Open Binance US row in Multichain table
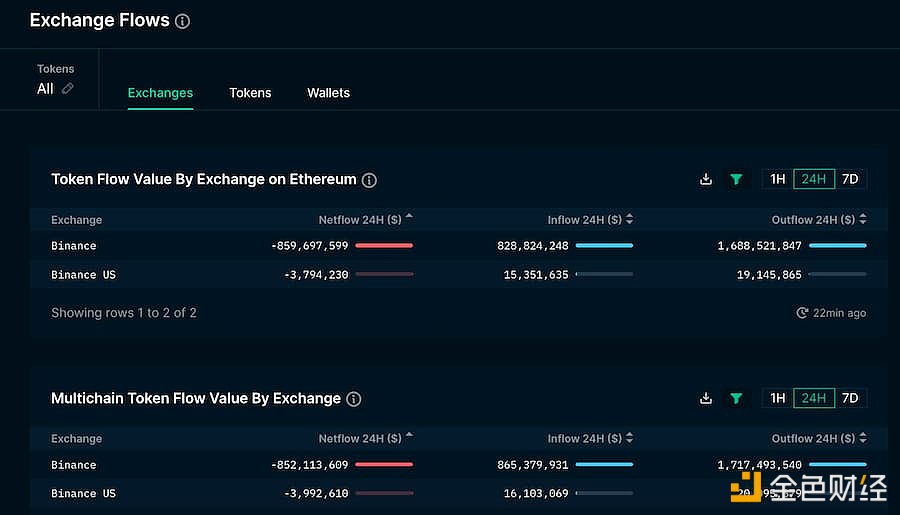 [x=83, y=493]
